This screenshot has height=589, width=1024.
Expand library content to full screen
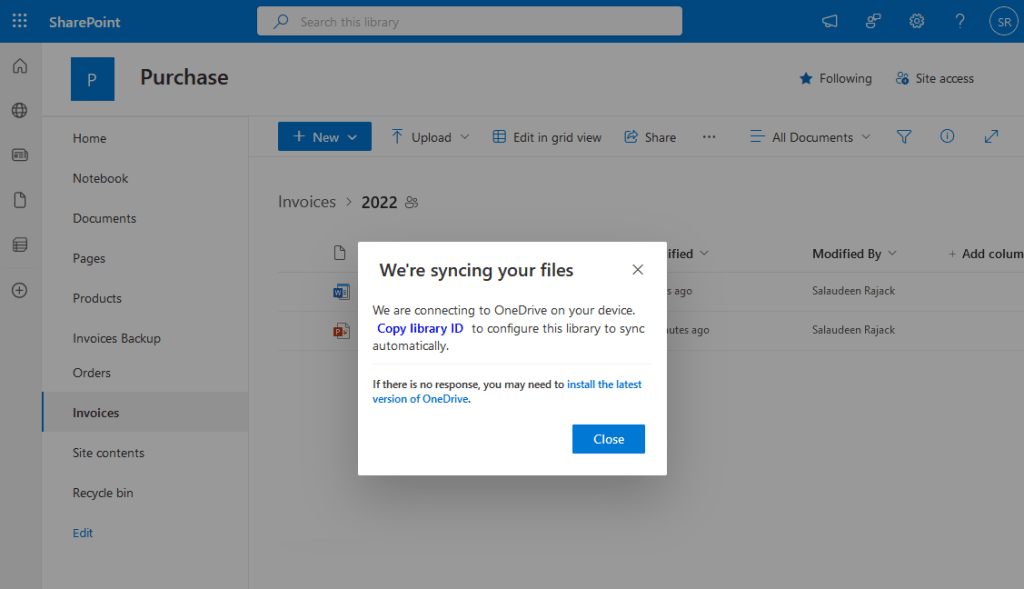pyautogui.click(x=991, y=136)
